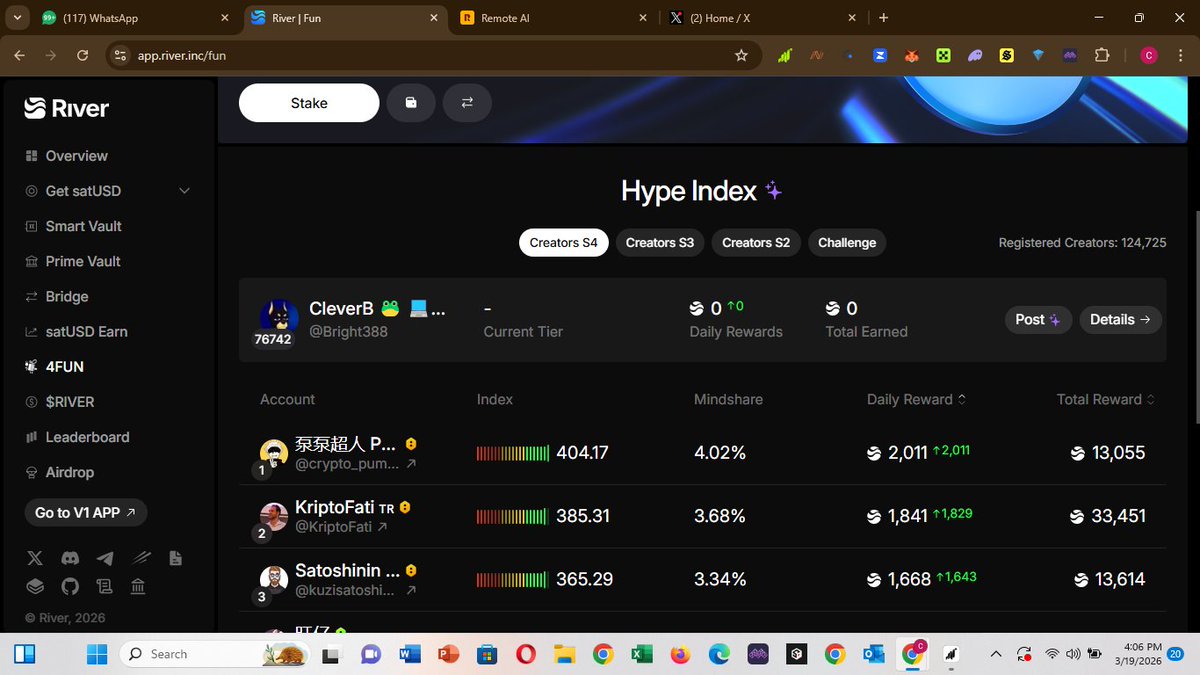1200x675 pixels.
Task: Click the River logo in the sidebar
Action: pos(67,108)
